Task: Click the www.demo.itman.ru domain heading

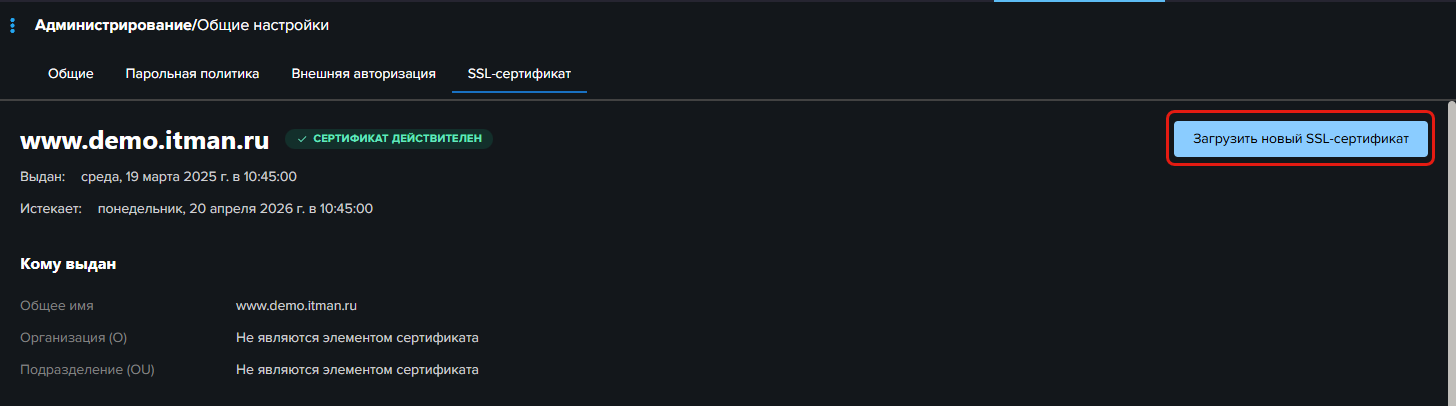Action: [145, 140]
